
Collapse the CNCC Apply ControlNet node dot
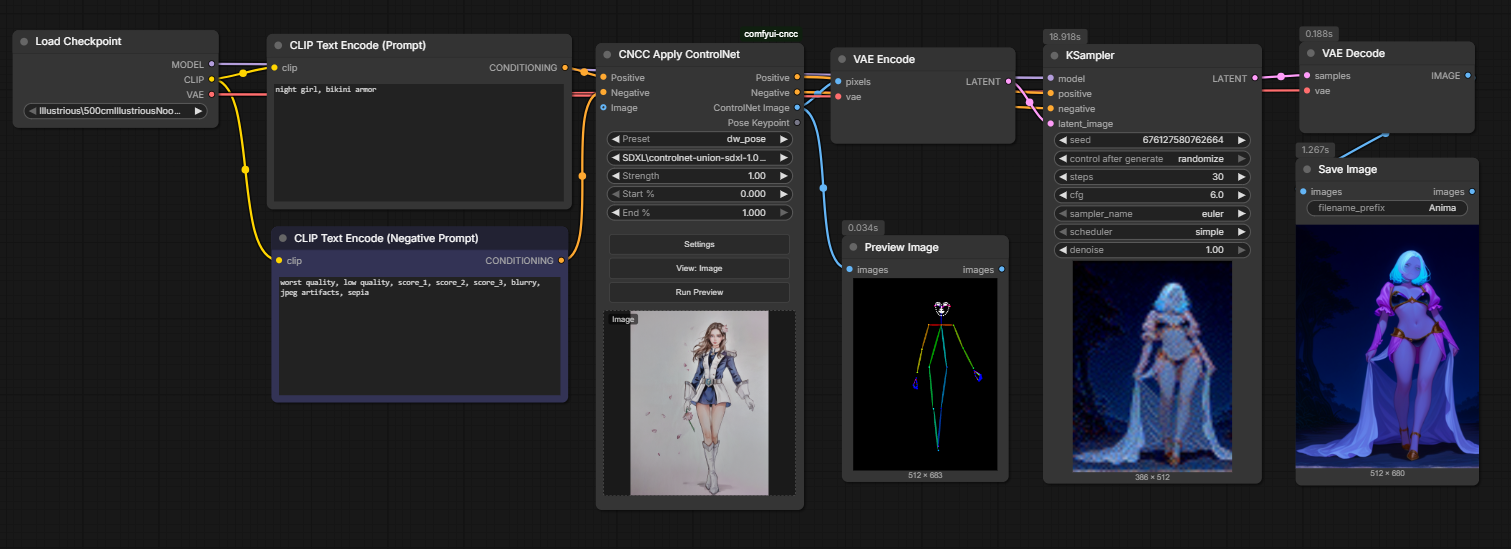[x=608, y=54]
